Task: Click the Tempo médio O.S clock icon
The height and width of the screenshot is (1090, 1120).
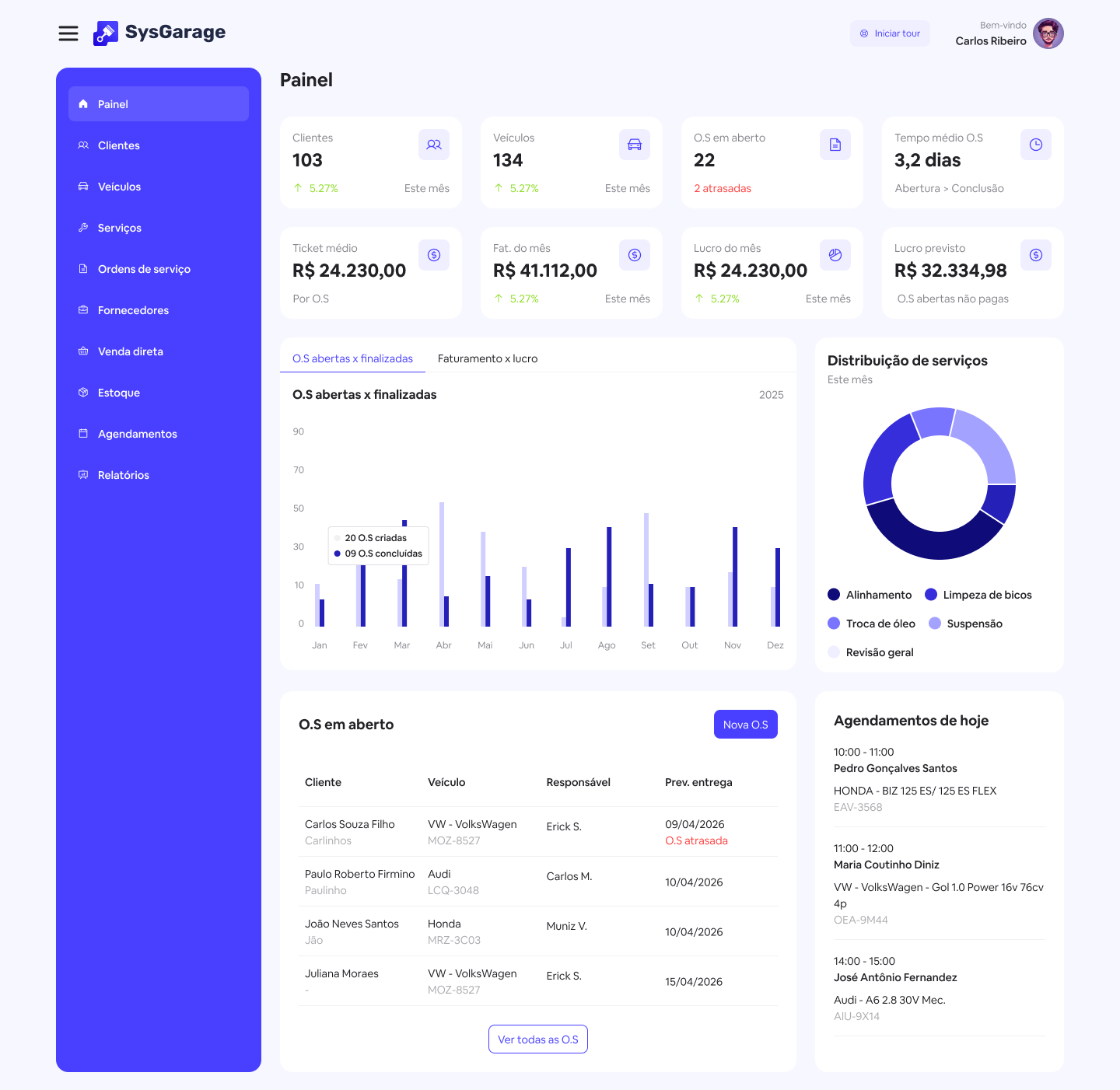Action: coord(1036,145)
